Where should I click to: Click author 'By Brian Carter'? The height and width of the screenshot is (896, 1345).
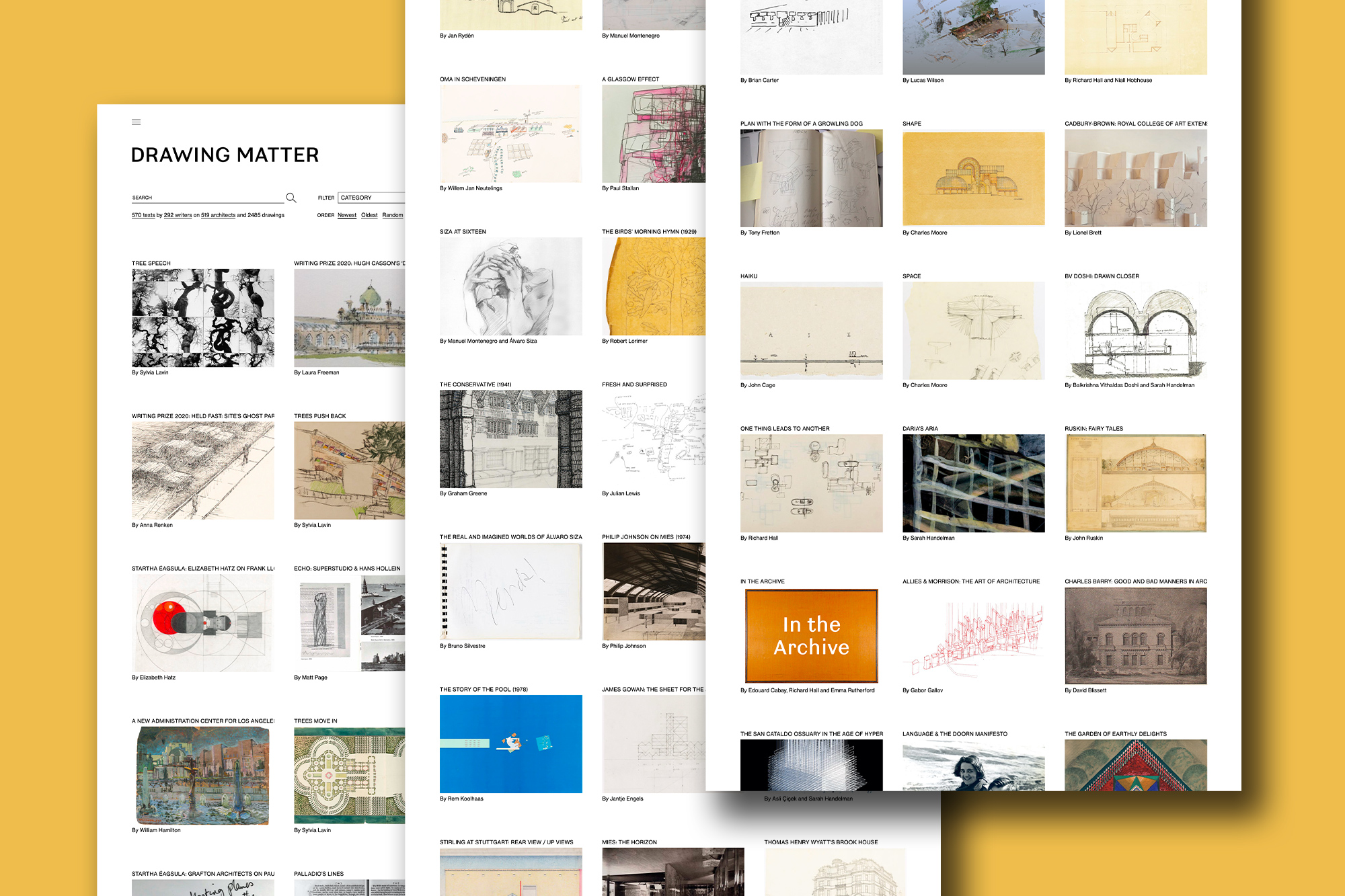(x=759, y=80)
